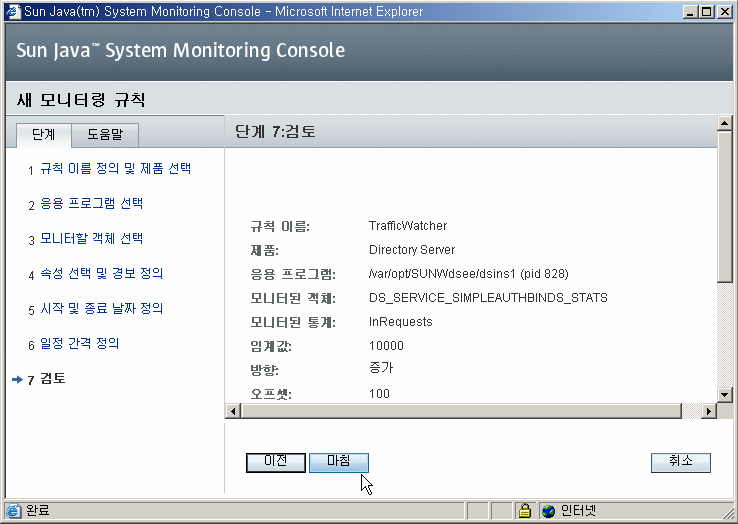Maximize the Internet Explorer window
Screen dimensions: 738x524
pyautogui.click(x=706, y=12)
